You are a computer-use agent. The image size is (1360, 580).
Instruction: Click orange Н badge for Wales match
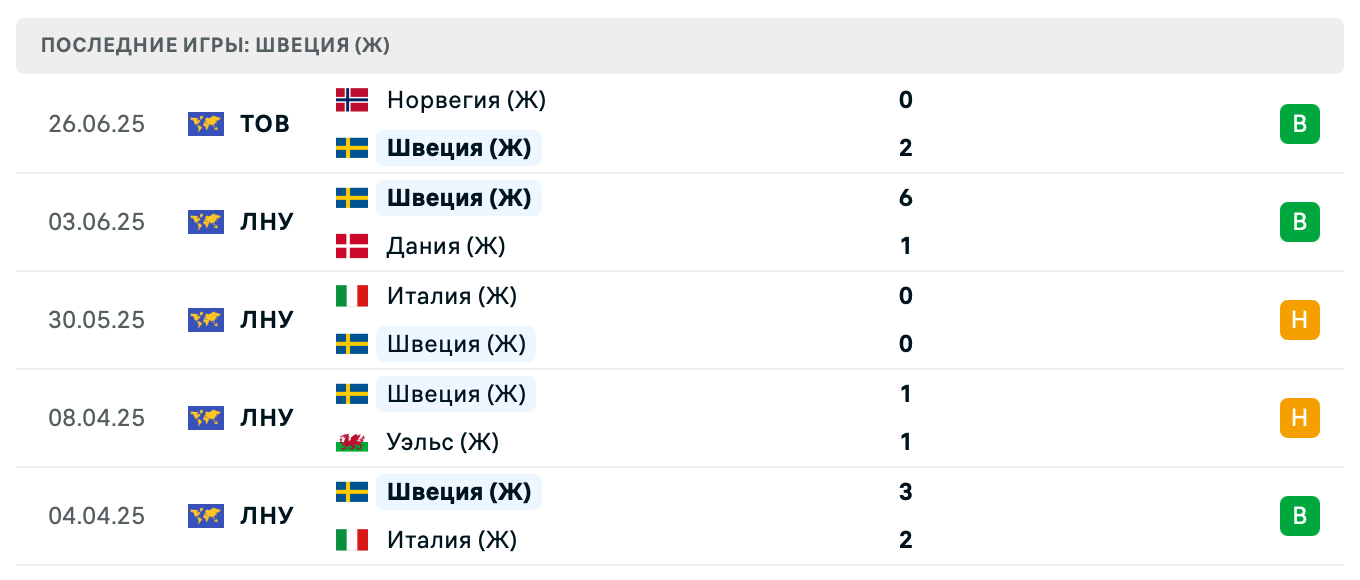(x=1299, y=418)
